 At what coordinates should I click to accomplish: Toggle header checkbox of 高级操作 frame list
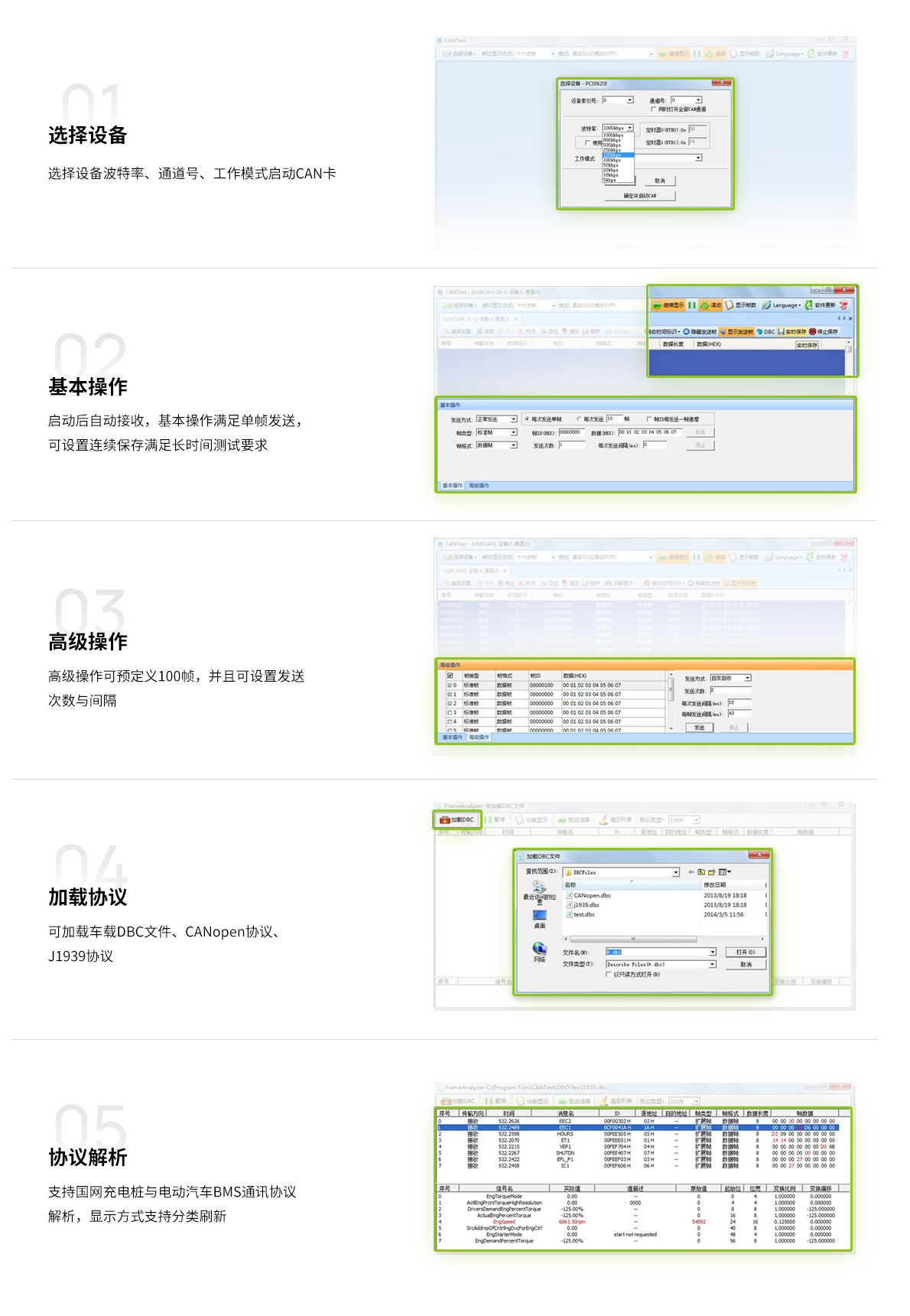click(x=450, y=676)
